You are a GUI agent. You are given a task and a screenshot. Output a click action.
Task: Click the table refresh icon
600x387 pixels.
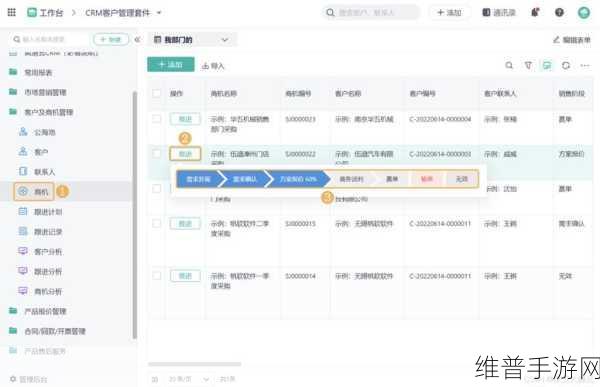(566, 65)
